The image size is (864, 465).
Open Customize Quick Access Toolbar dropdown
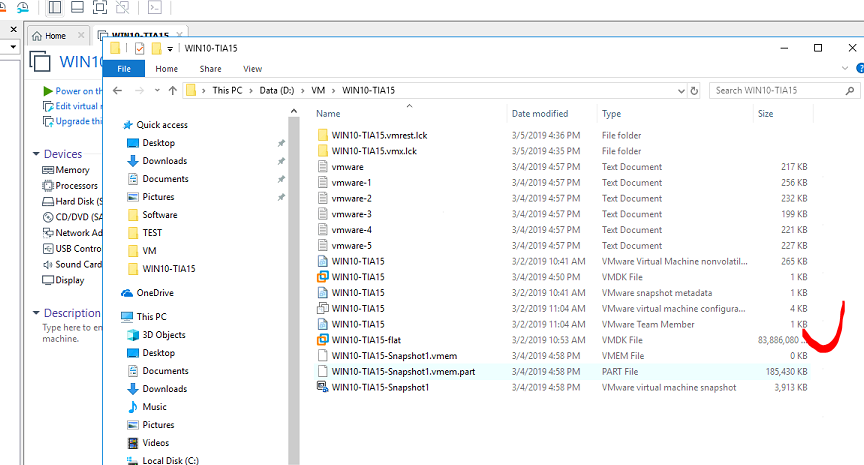coord(170,48)
